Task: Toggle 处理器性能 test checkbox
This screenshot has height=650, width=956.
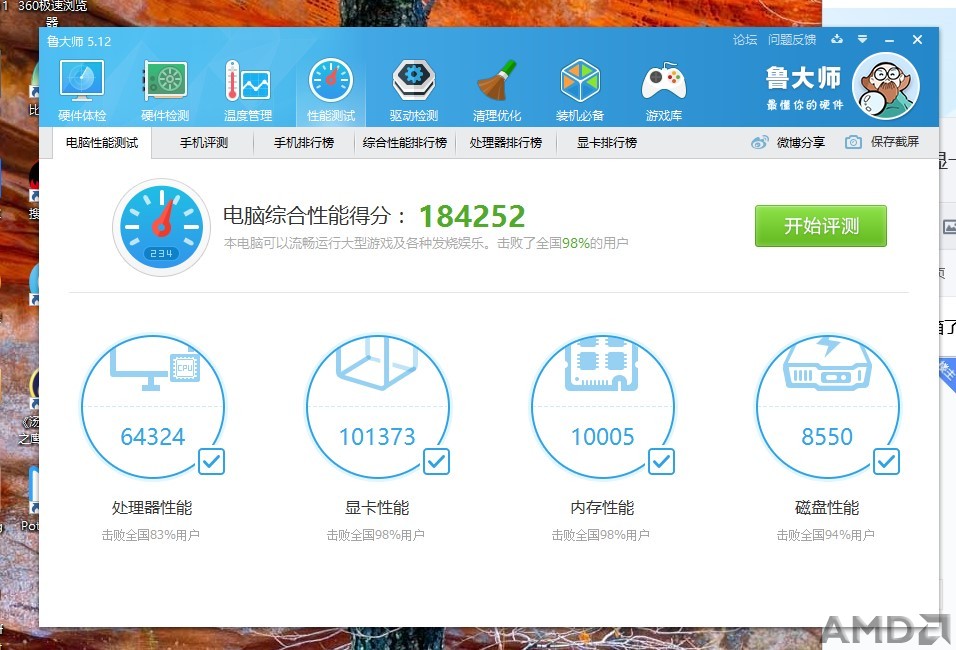Action: 212,462
